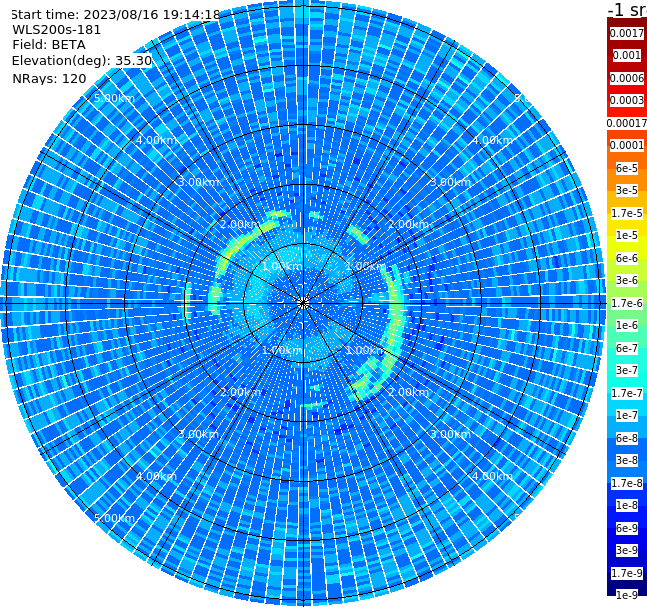Viewport: 647px width, 607px height.
Task: Select the 1.7e-7 colorbar label
Action: click(x=627, y=393)
